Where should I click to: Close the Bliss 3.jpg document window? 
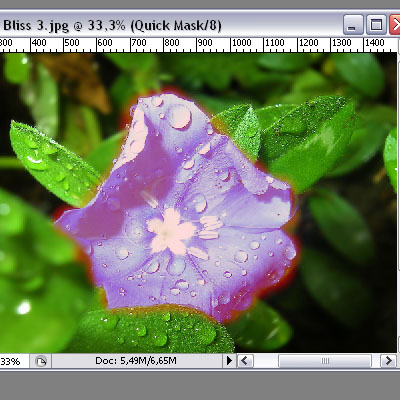coord(395,25)
